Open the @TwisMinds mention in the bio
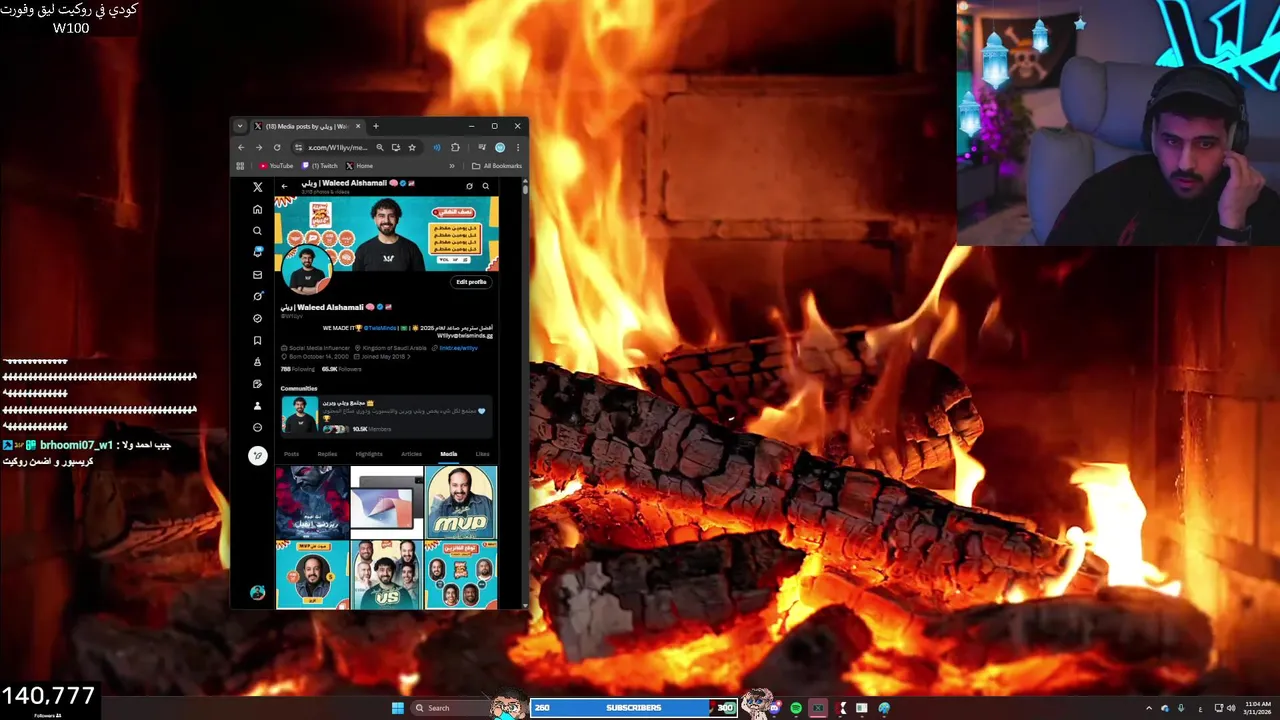 (380, 328)
